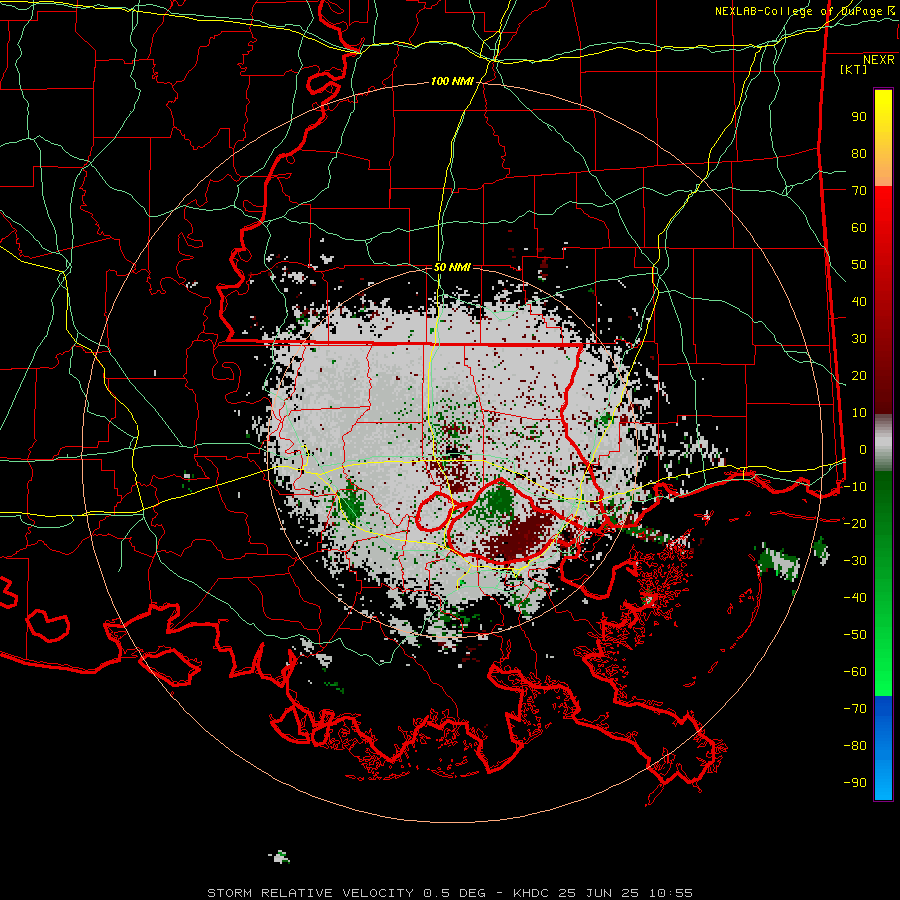Click the 60 value on the color scale
Viewport: 900px width, 900px height.
(859, 228)
